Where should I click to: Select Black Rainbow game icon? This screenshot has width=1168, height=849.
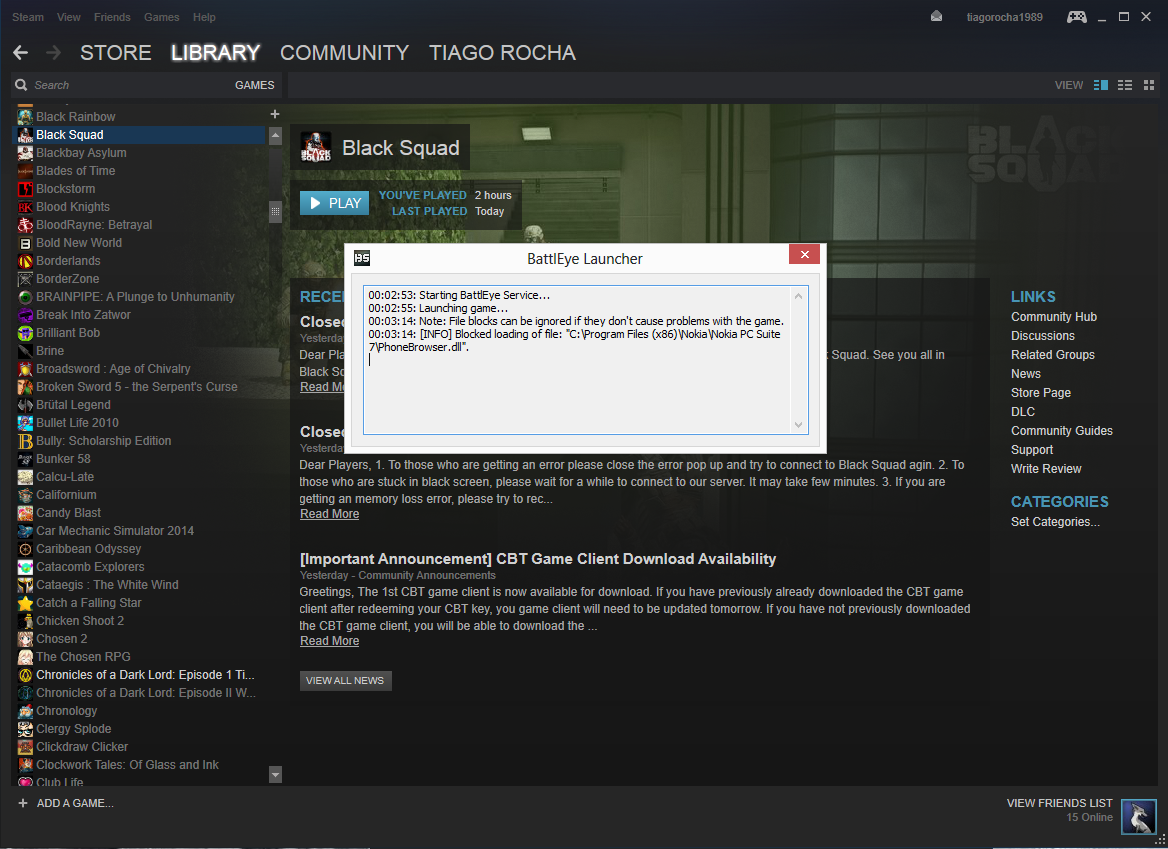coord(25,117)
